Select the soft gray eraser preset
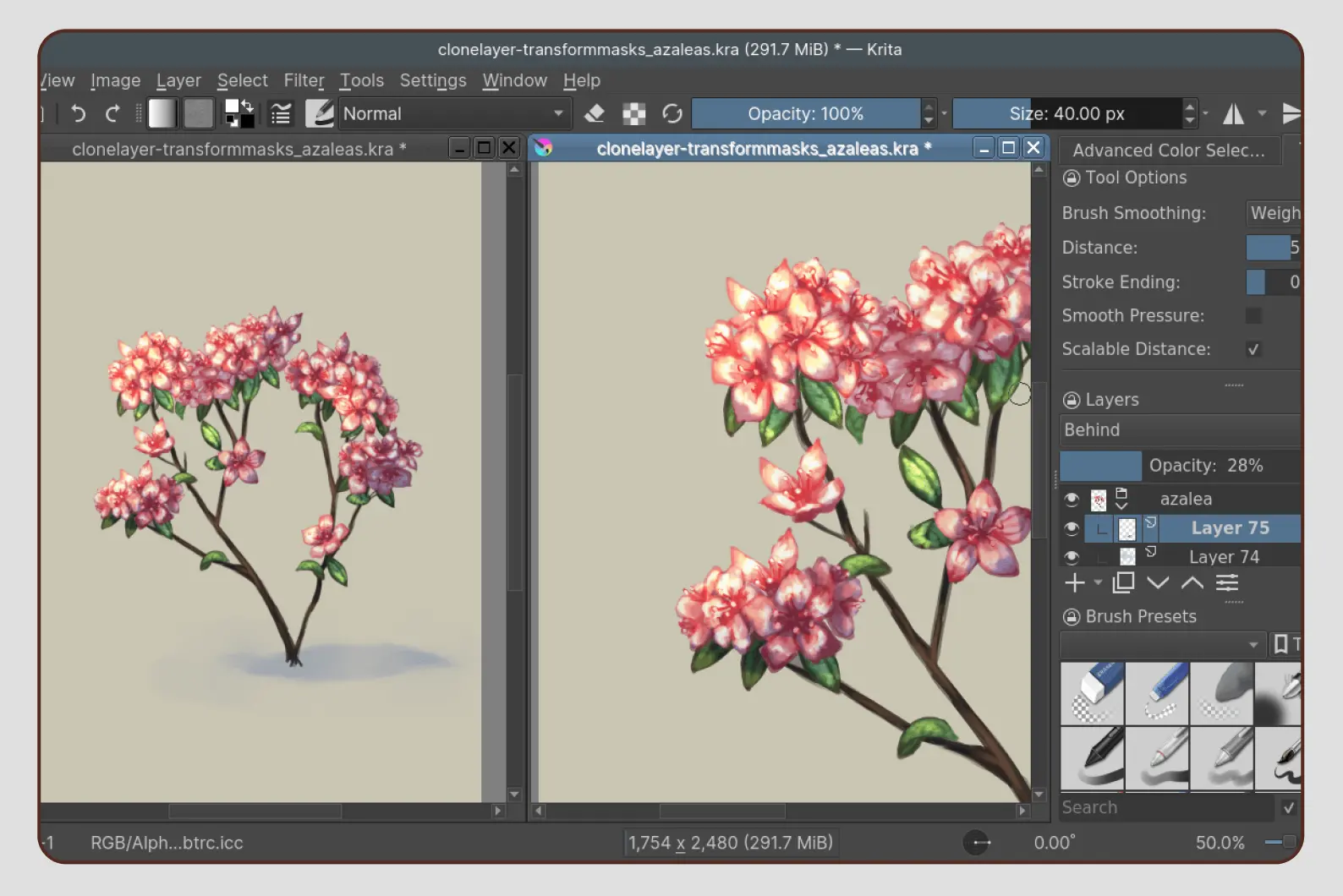Screen dimensions: 1343x896 [x=1222, y=693]
